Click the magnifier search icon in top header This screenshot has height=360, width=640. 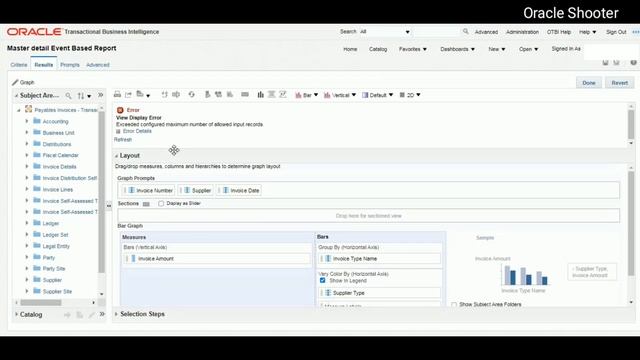click(x=466, y=31)
